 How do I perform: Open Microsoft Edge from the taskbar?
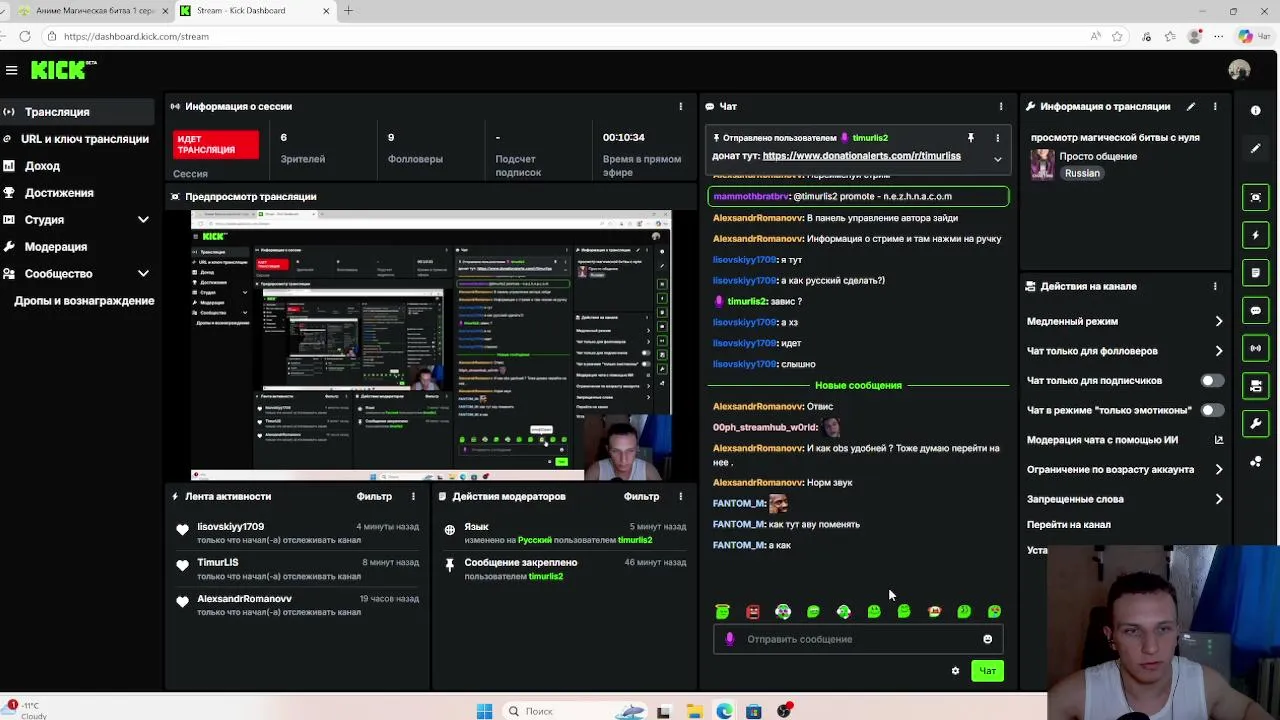tap(724, 711)
